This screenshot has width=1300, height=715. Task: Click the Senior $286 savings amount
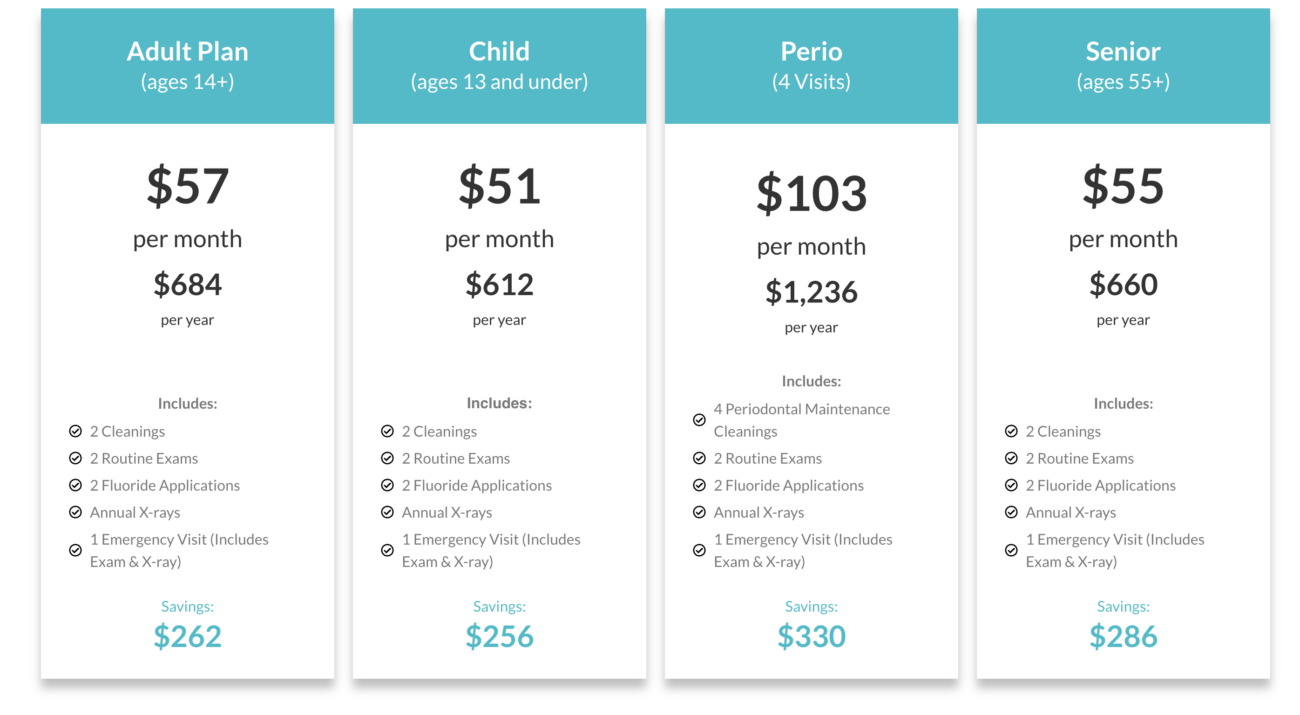tap(1123, 637)
